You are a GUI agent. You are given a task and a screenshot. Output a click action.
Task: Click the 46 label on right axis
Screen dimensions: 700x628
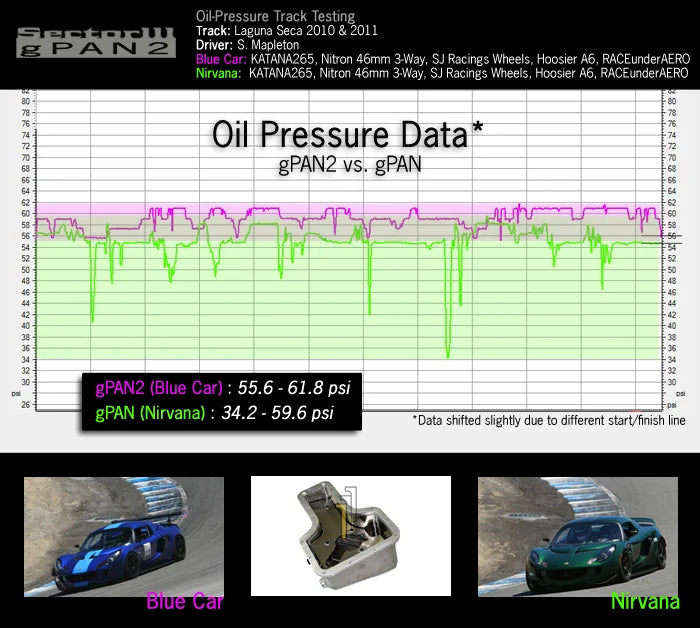(x=671, y=292)
